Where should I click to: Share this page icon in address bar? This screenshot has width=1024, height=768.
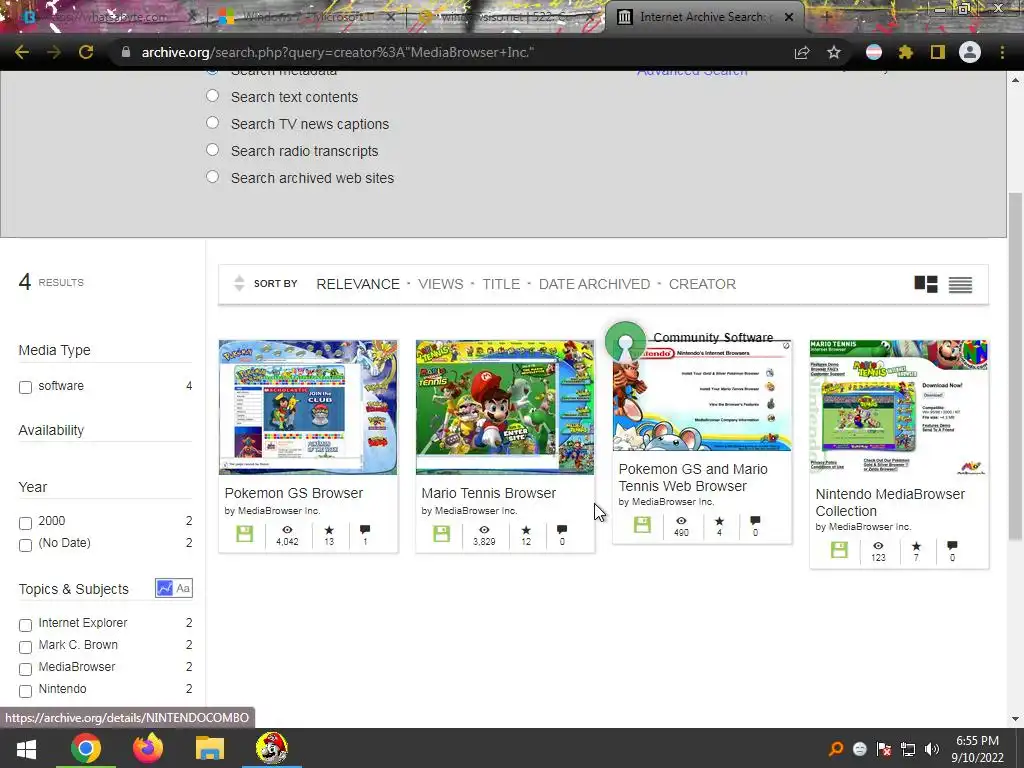pyautogui.click(x=802, y=53)
